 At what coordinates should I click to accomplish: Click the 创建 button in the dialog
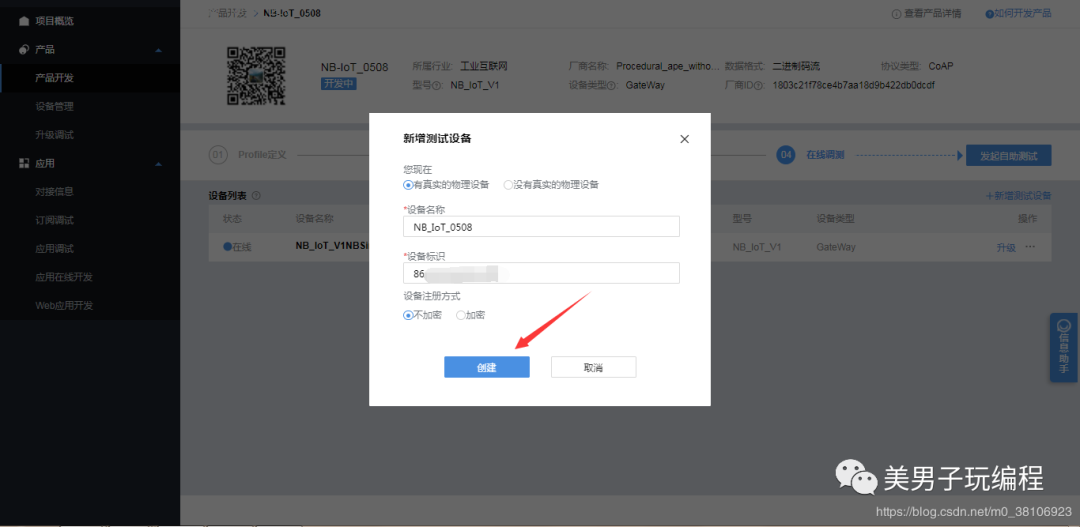tap(486, 367)
